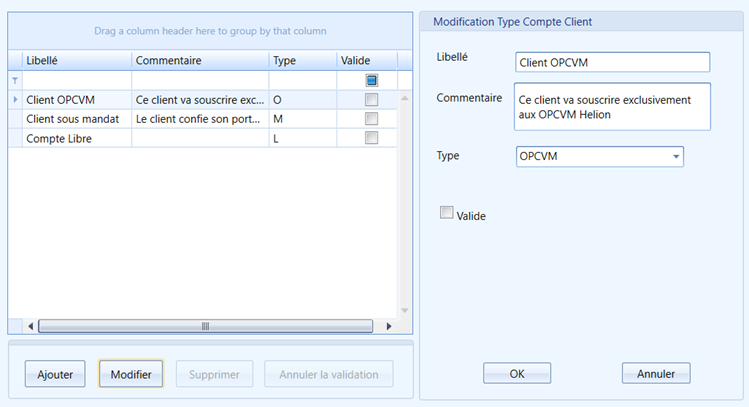Click the horizontal scrollbar thumb
Image resolution: width=749 pixels, height=407 pixels.
pos(205,326)
